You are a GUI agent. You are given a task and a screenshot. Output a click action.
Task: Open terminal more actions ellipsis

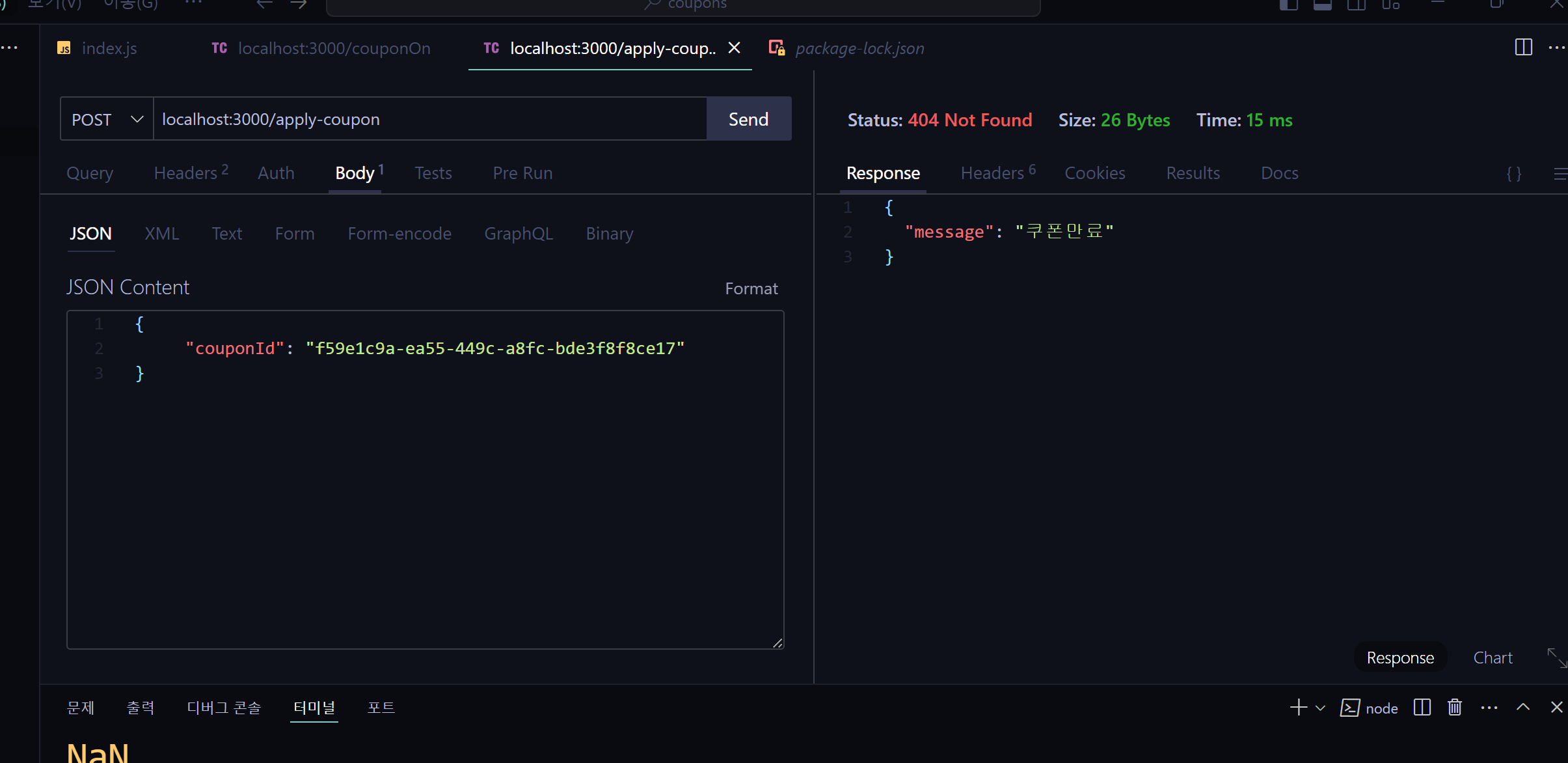(x=1489, y=708)
